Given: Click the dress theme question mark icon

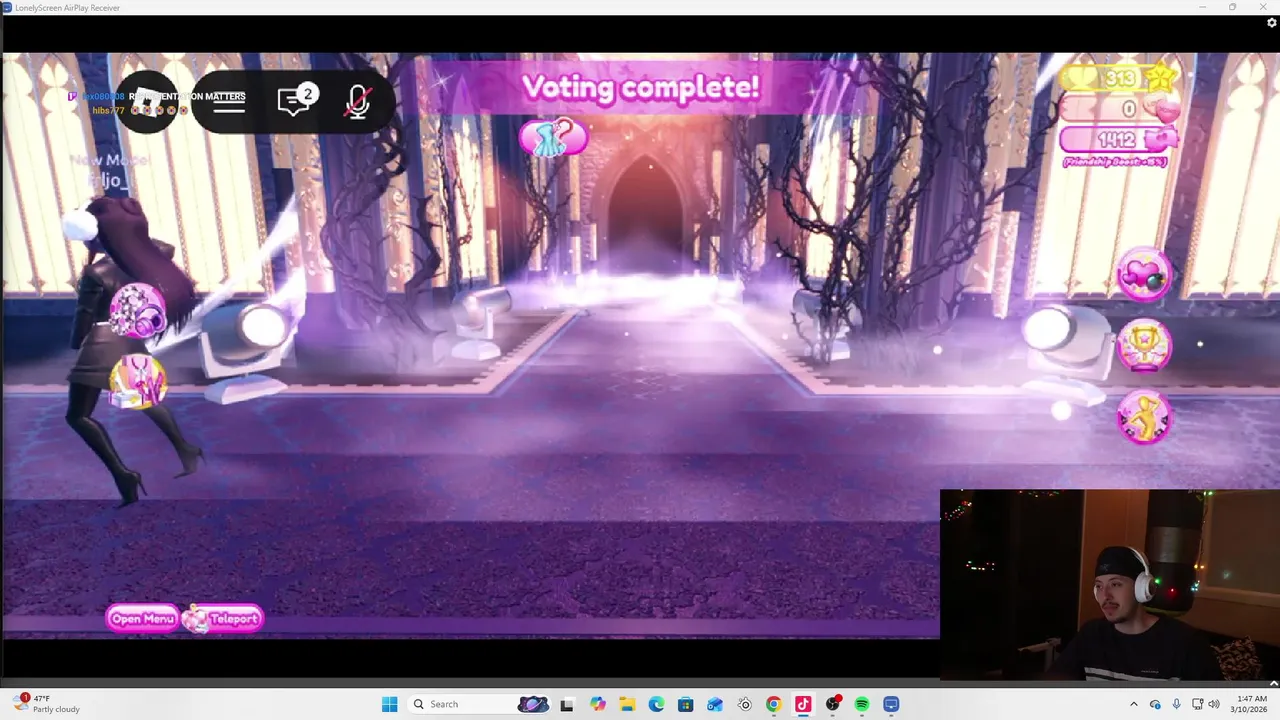Looking at the screenshot, I should click(553, 139).
